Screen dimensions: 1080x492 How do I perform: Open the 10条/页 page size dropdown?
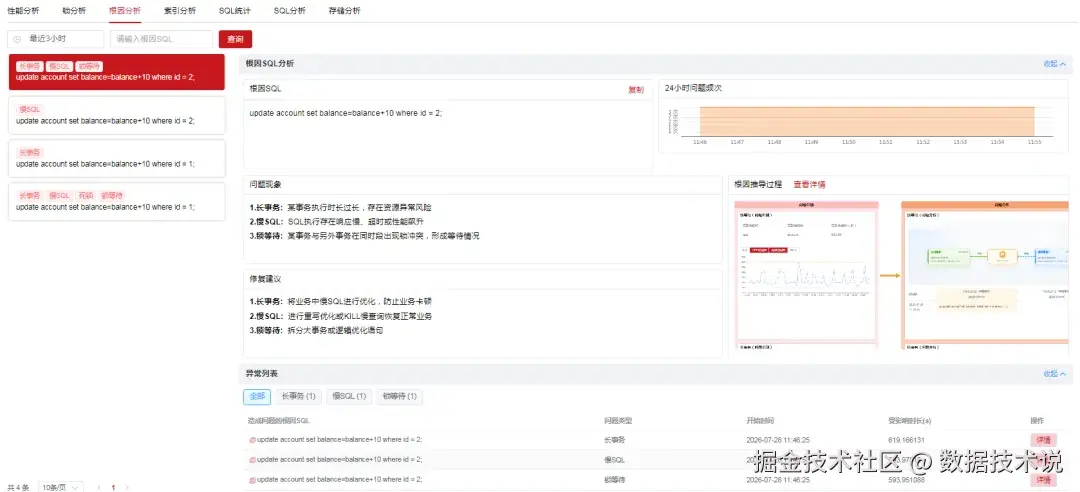(61, 487)
